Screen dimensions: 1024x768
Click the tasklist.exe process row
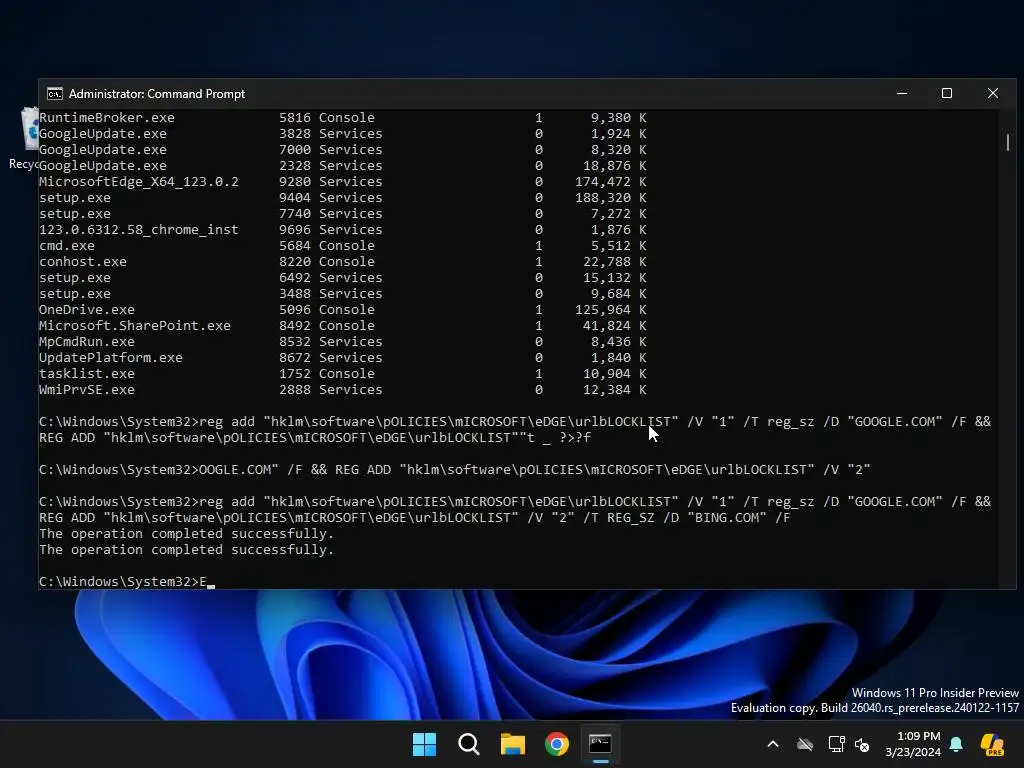coord(343,374)
